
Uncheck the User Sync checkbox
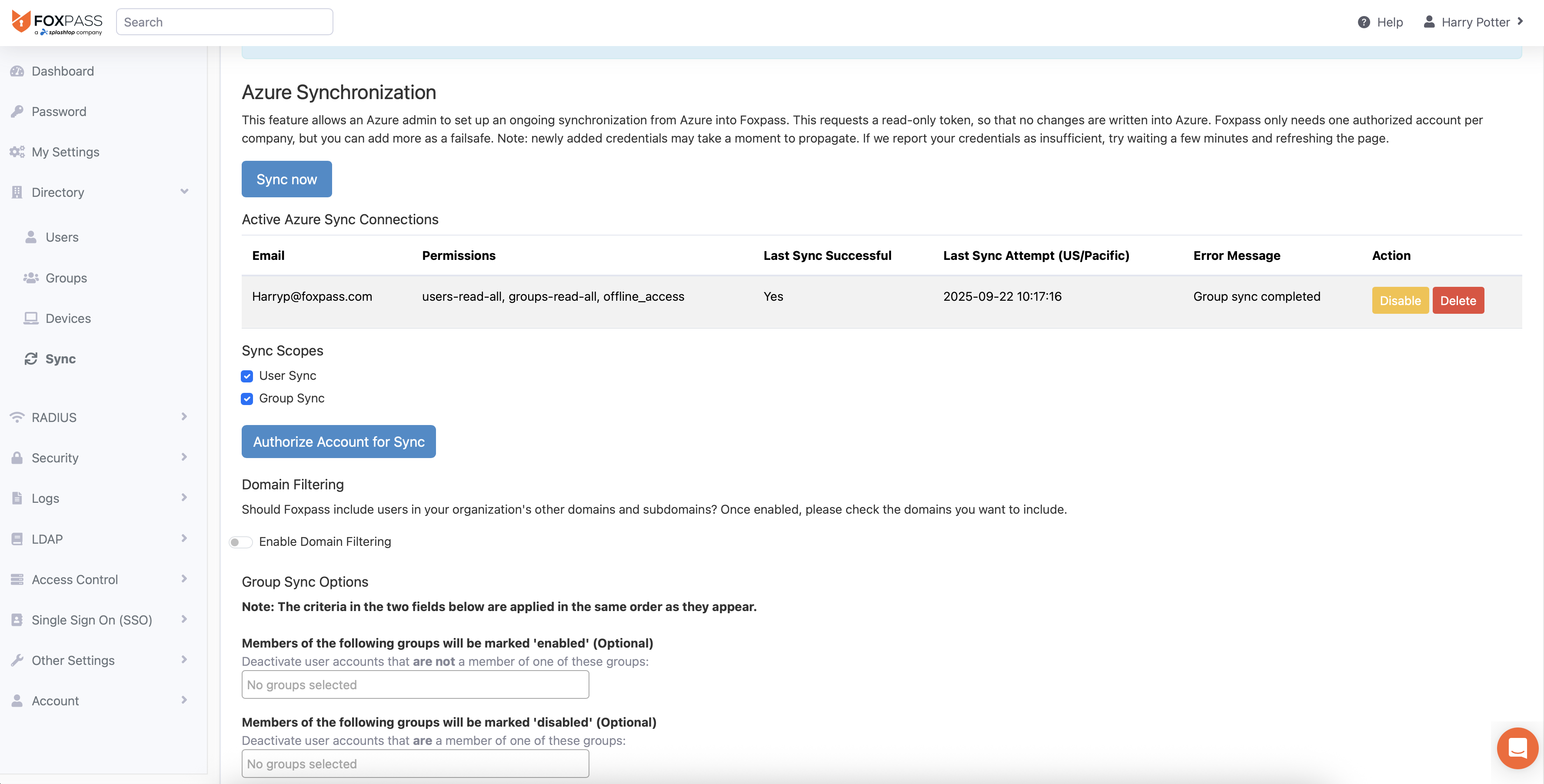tap(247, 376)
